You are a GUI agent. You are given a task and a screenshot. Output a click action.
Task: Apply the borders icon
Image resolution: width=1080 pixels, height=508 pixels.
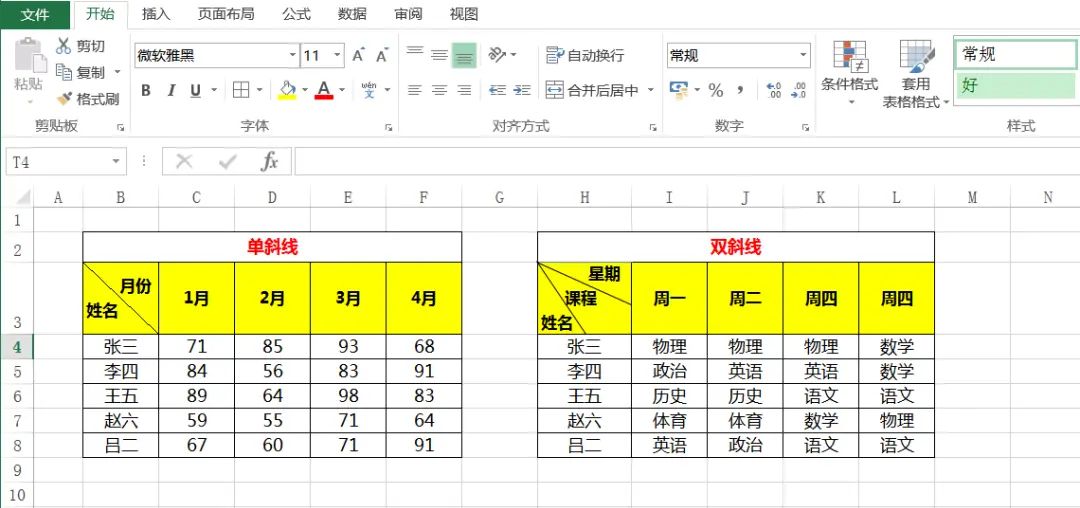(x=241, y=90)
